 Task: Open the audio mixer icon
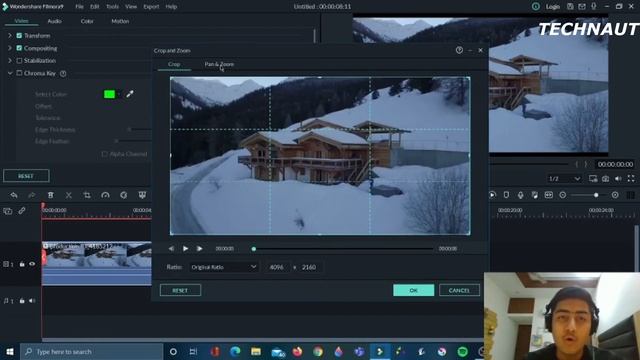click(x=534, y=195)
